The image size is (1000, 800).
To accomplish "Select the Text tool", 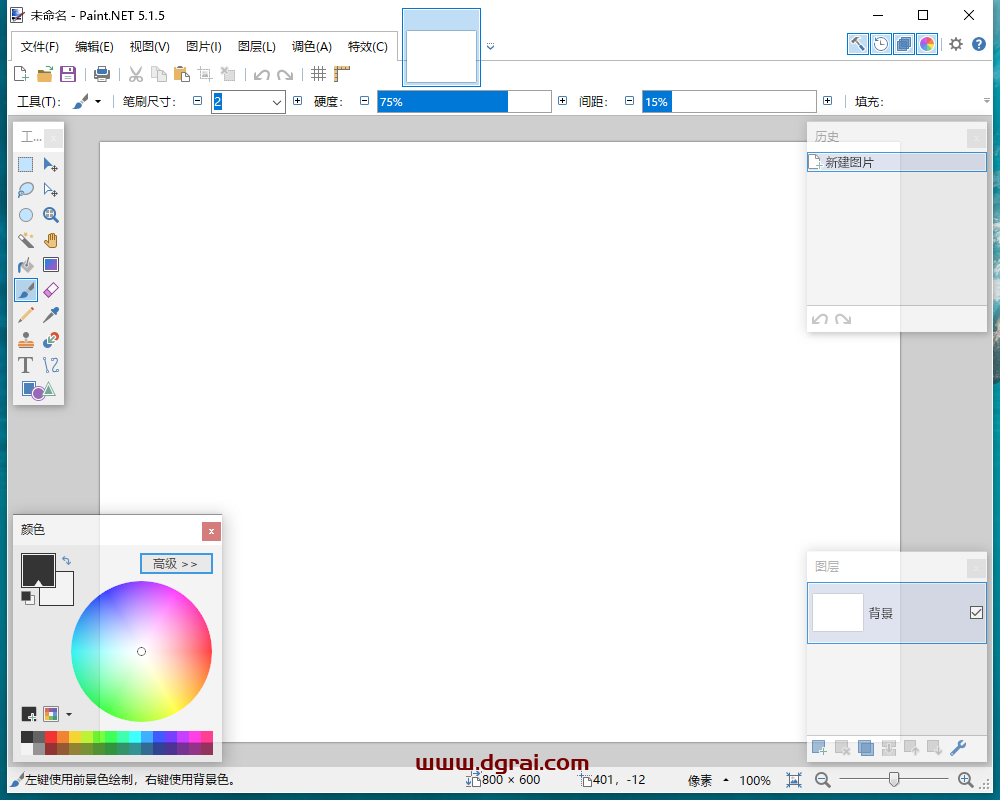I will click(x=26, y=365).
